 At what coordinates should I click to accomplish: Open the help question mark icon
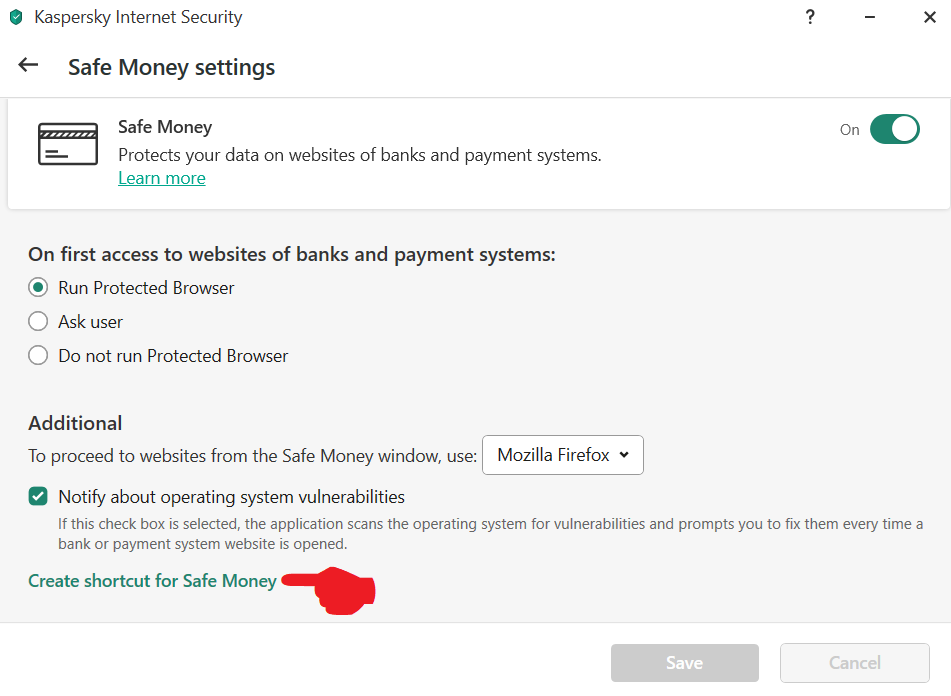(x=808, y=17)
